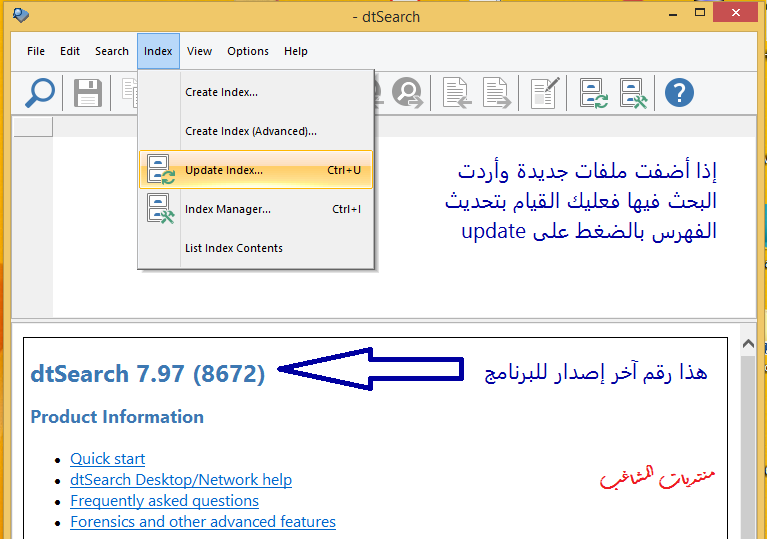The image size is (767, 539).
Task: Follow the dtSearch Desktop/Network help link
Action: tap(181, 479)
